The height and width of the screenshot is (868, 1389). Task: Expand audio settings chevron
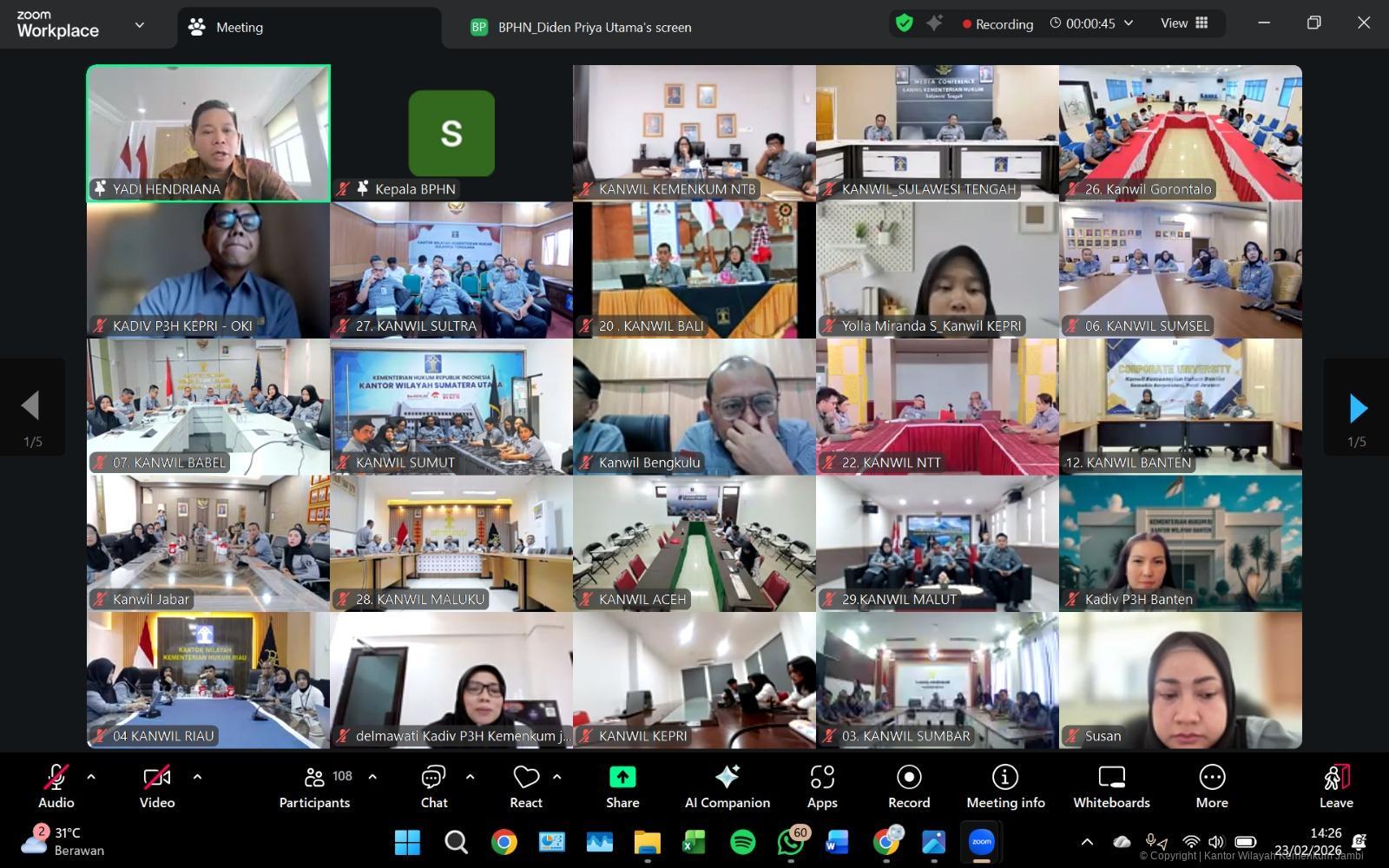(90, 777)
